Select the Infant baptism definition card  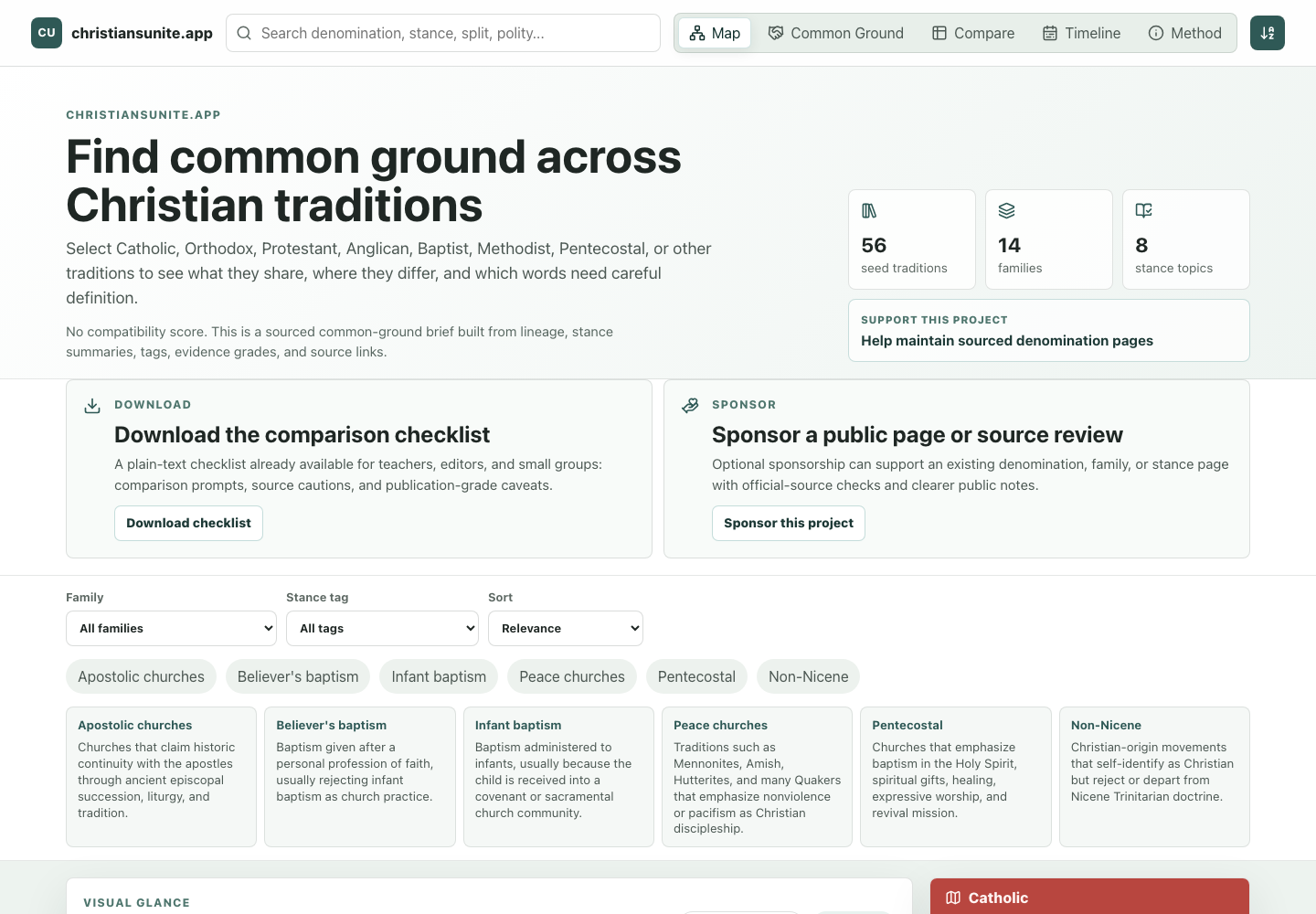558,777
